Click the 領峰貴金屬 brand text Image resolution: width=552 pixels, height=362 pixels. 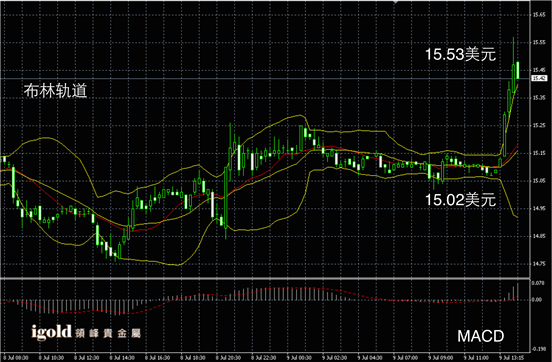(x=108, y=333)
